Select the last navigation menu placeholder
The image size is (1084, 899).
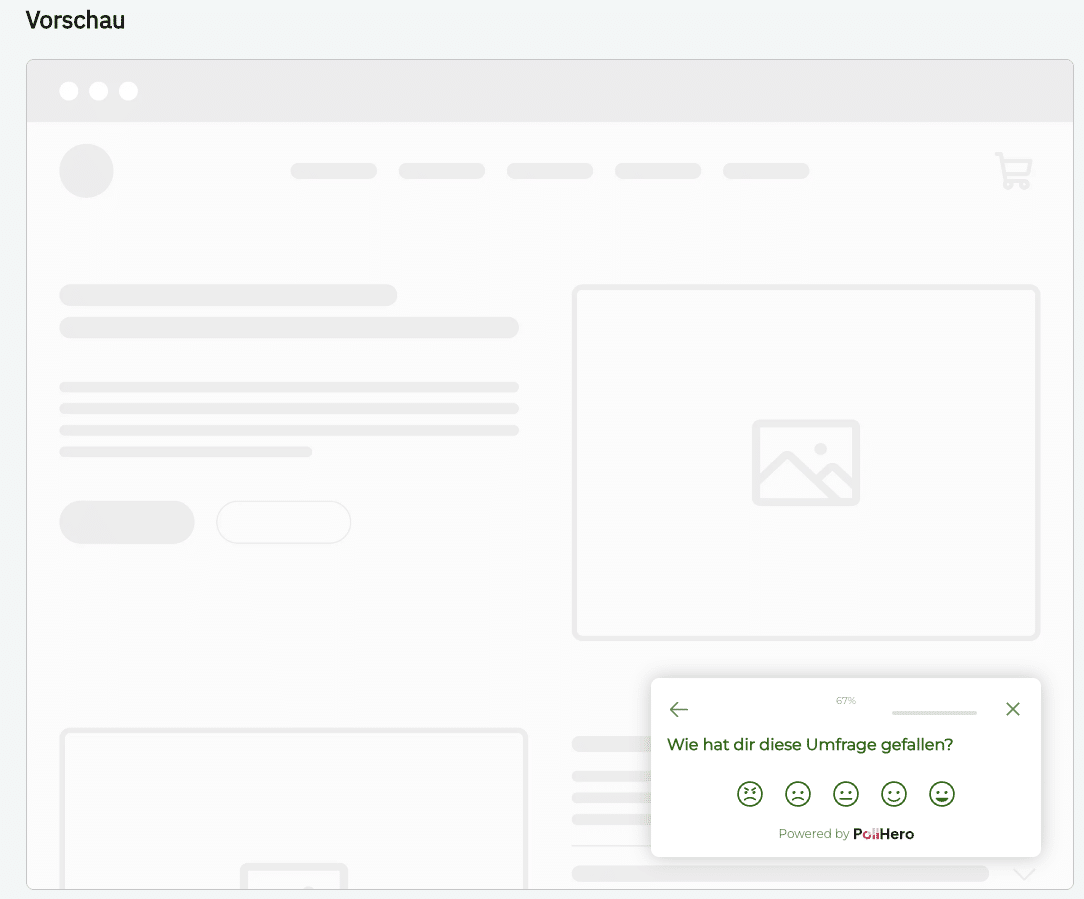click(x=766, y=171)
